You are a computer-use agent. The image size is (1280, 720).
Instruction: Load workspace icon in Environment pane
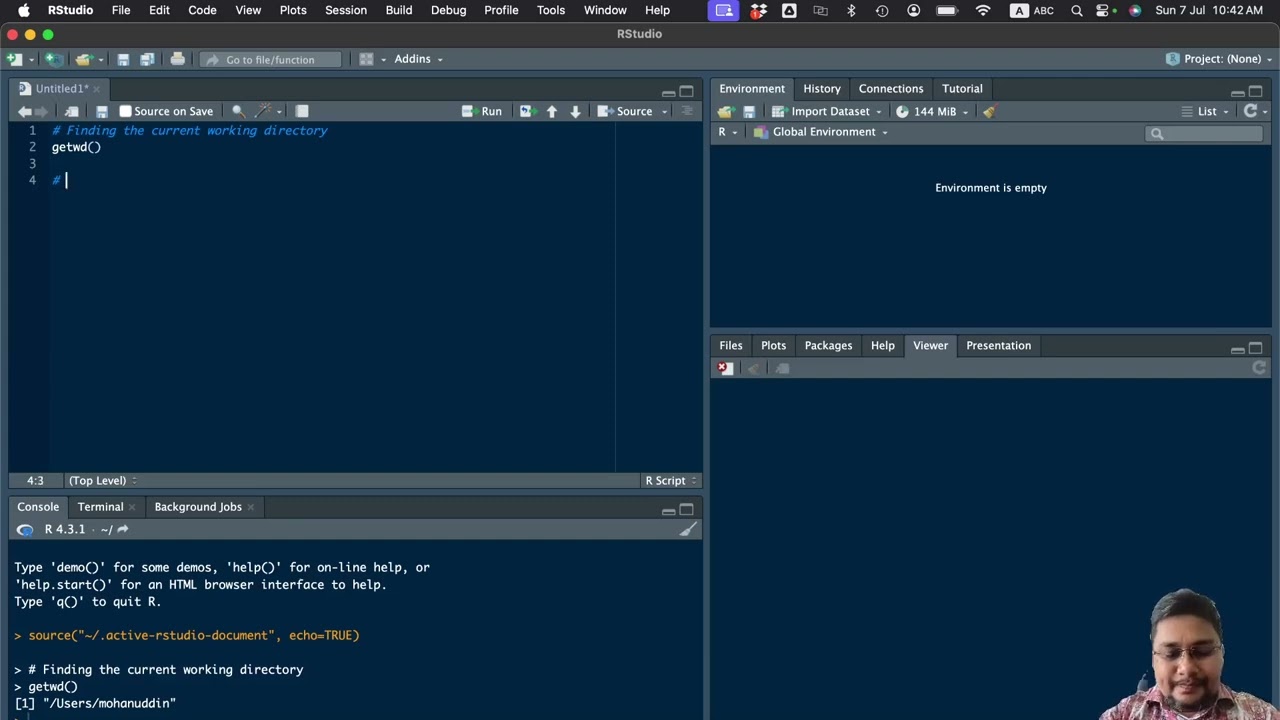[726, 111]
